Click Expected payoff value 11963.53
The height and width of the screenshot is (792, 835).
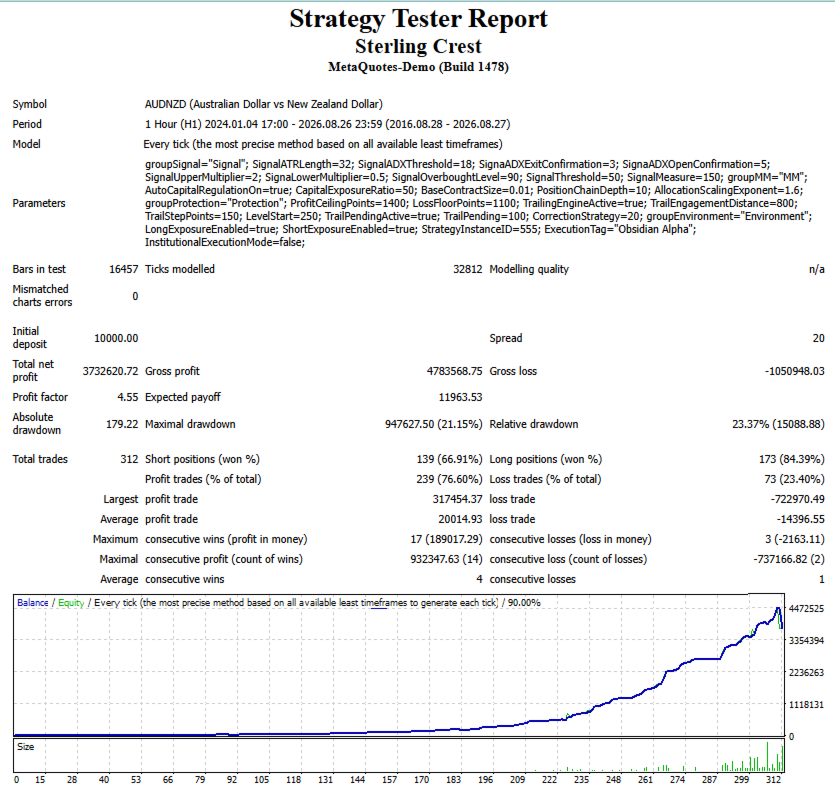460,397
